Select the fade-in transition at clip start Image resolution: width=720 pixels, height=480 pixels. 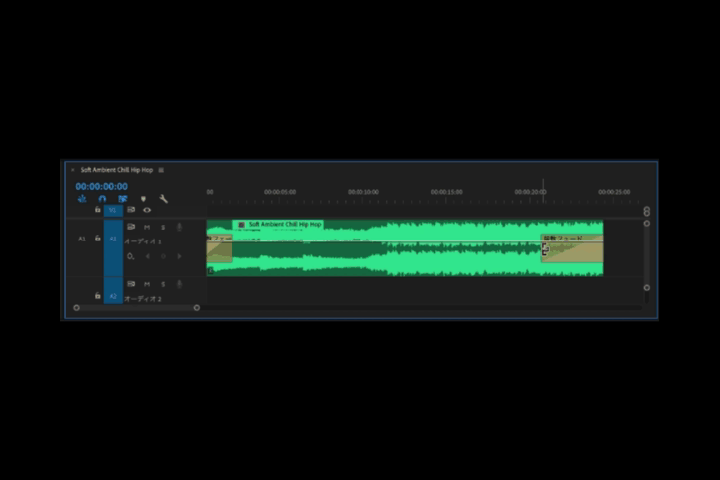(219, 248)
